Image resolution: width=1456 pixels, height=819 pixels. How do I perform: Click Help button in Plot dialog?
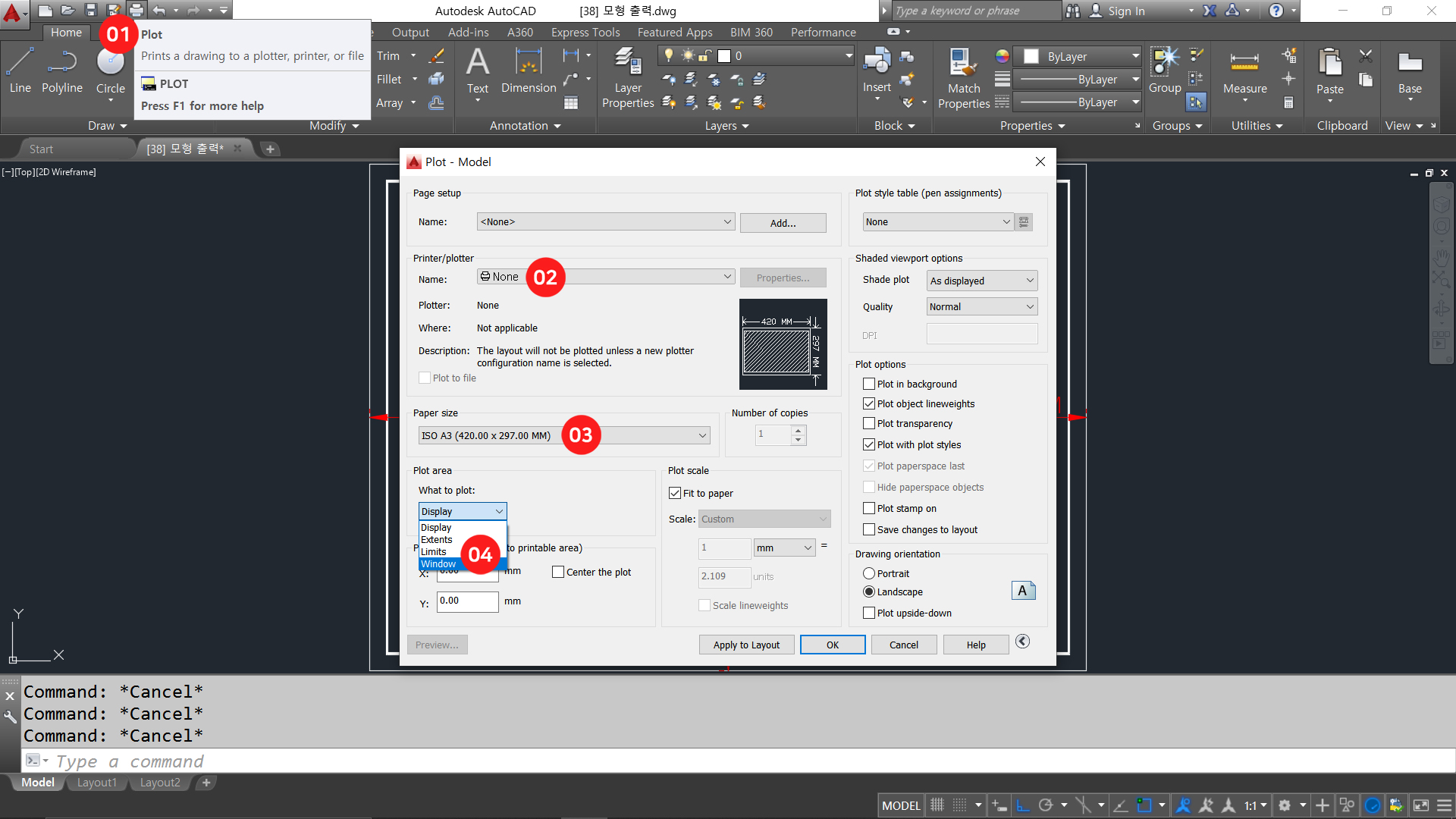976,645
